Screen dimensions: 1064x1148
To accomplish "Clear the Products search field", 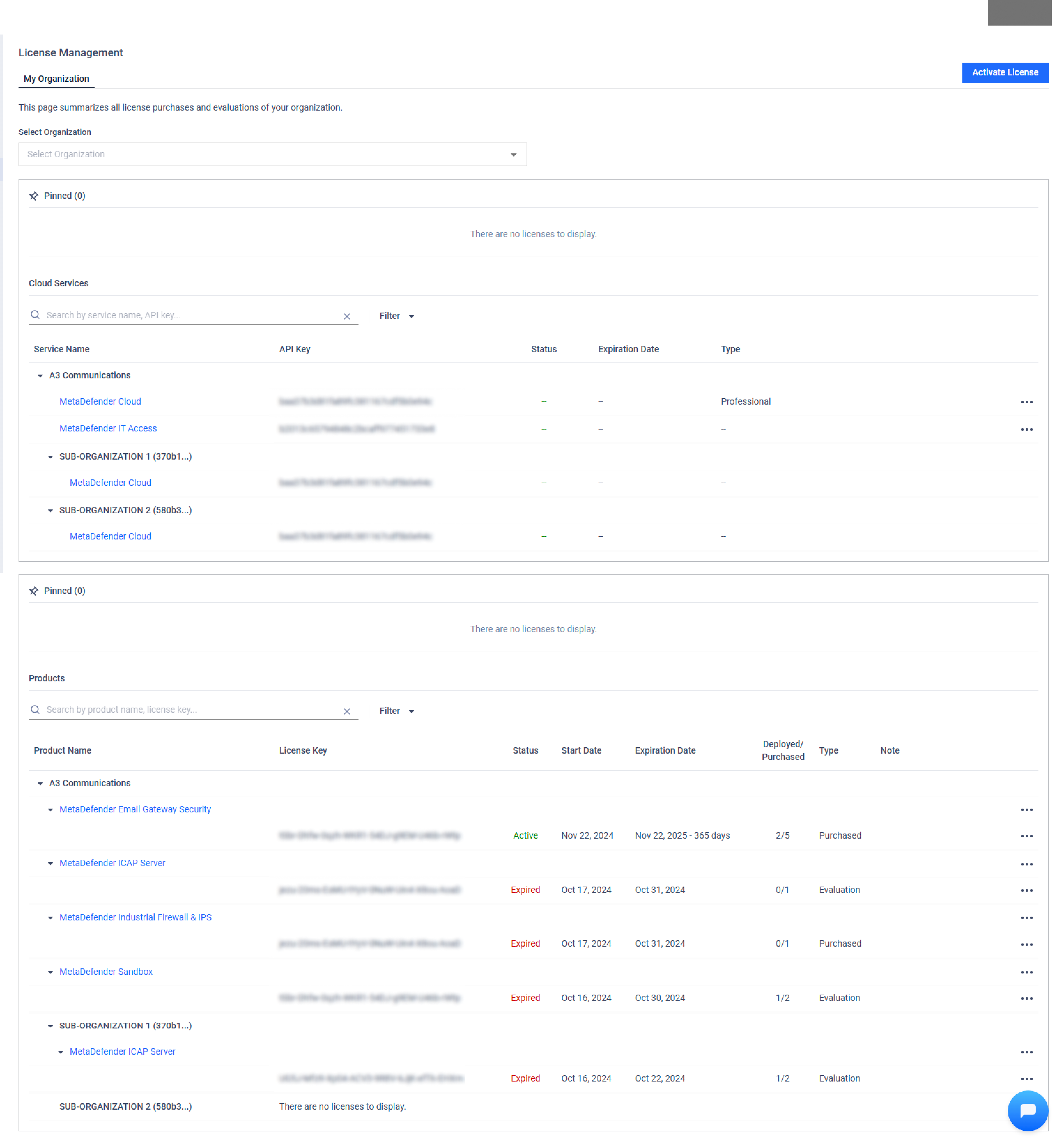I will [347, 711].
